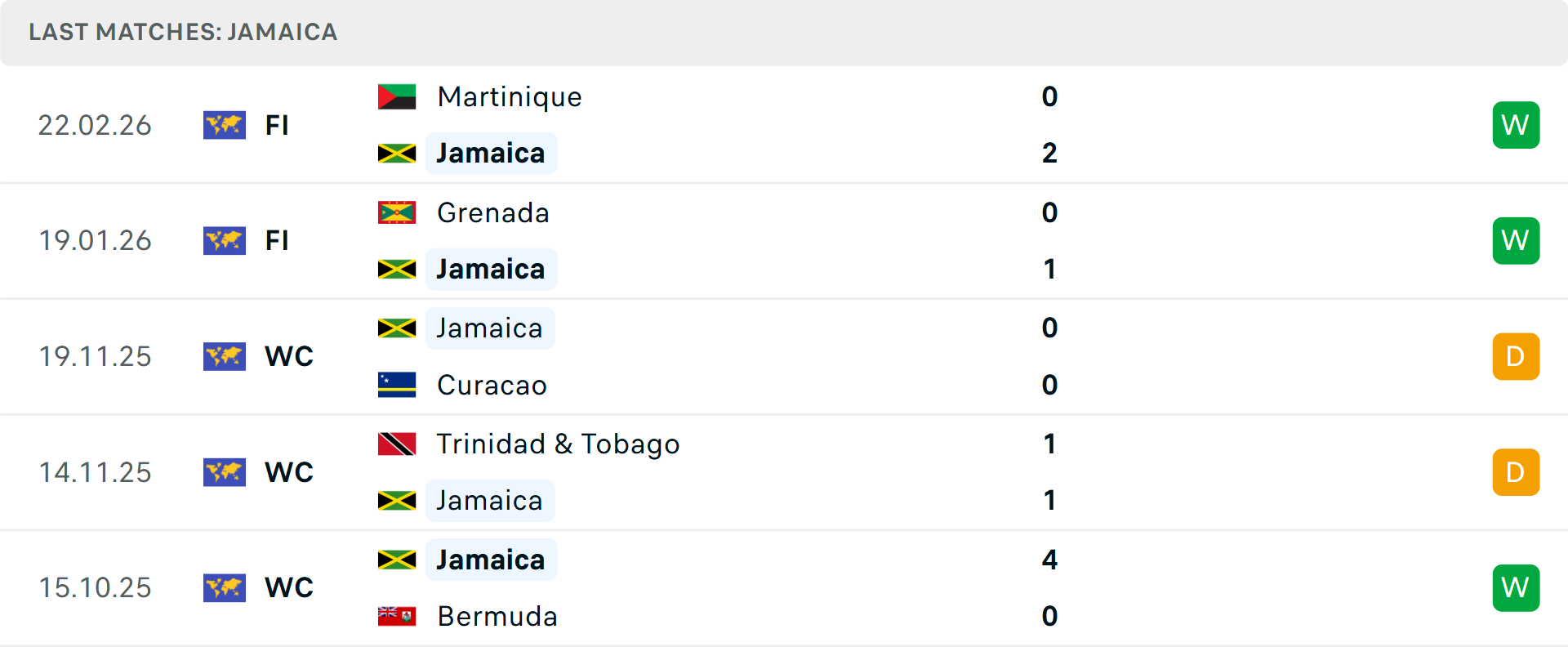Click the W badge for Martinique match
1568x647 pixels.
tap(1516, 125)
